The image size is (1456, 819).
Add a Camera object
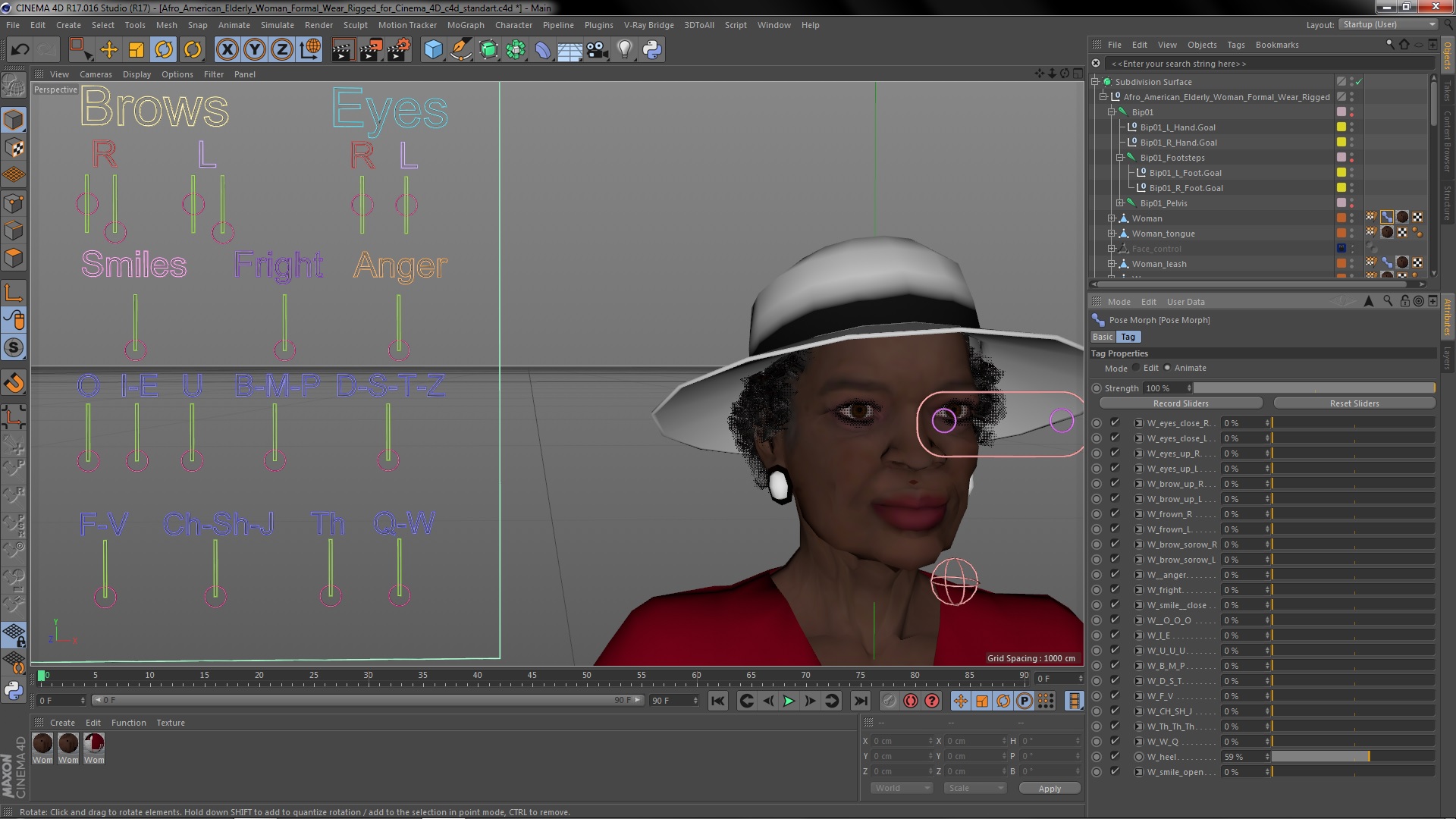coord(597,50)
